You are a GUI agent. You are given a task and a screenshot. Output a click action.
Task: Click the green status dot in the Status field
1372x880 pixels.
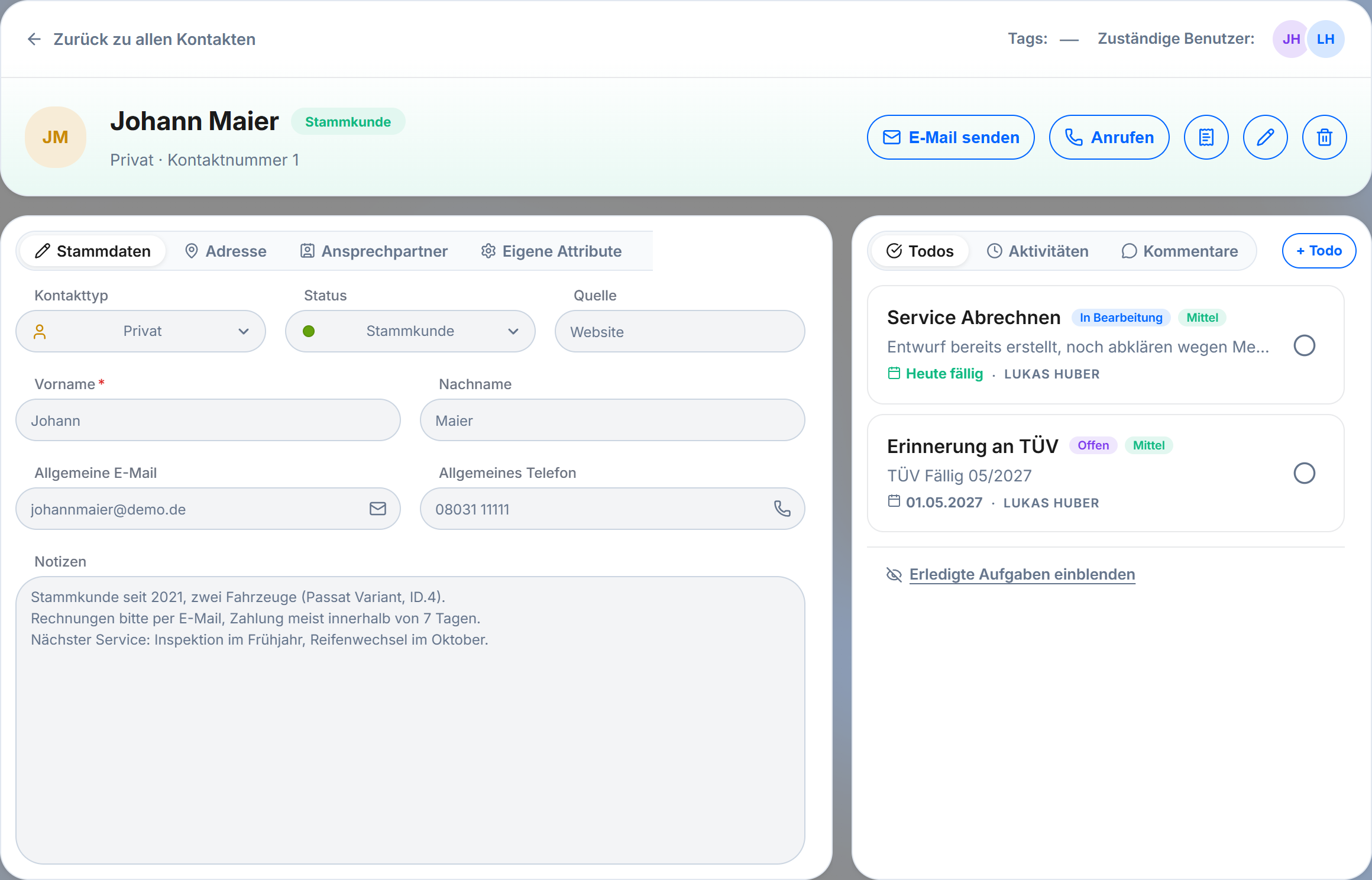tap(309, 331)
